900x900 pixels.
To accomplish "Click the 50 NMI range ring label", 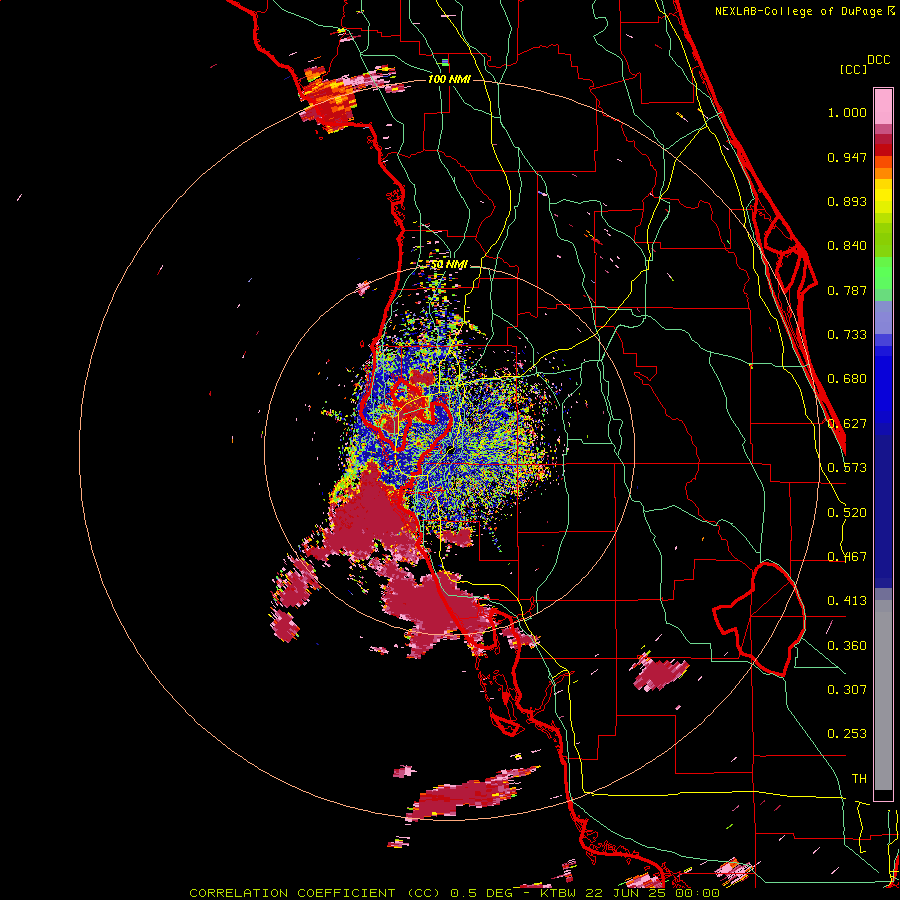I will tap(449, 265).
